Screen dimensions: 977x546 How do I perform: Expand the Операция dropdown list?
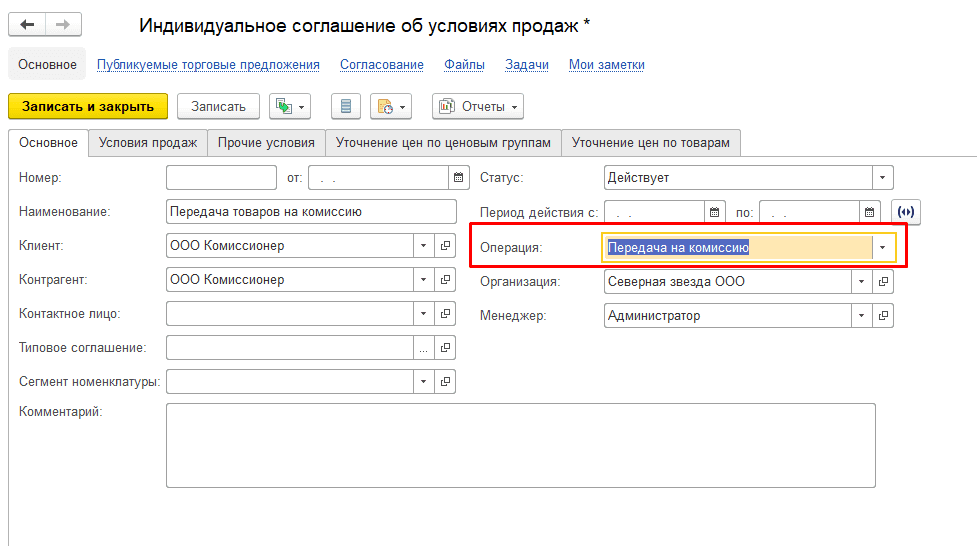click(x=883, y=248)
